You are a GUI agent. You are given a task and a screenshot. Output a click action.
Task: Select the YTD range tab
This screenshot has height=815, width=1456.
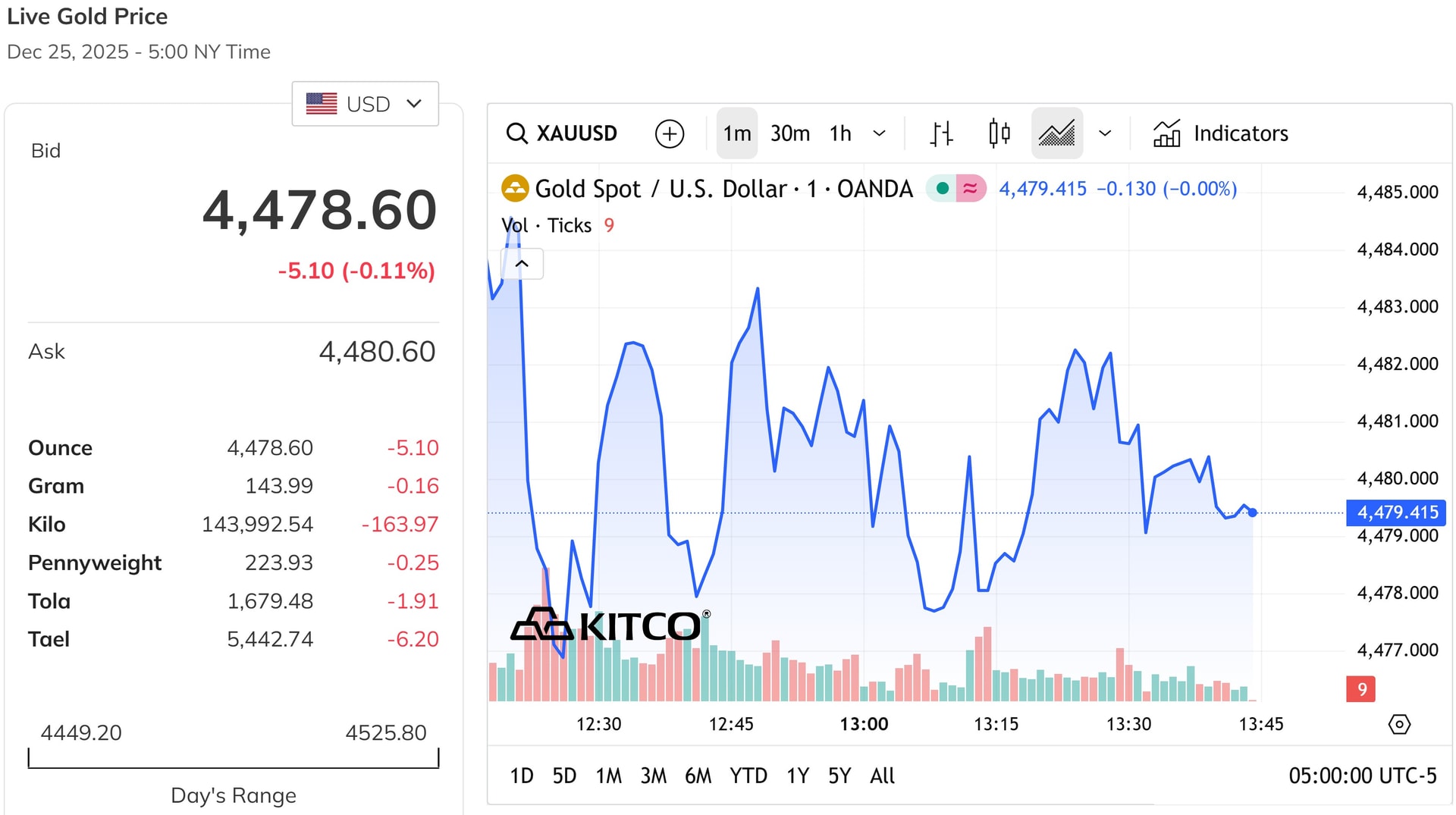[x=748, y=776]
